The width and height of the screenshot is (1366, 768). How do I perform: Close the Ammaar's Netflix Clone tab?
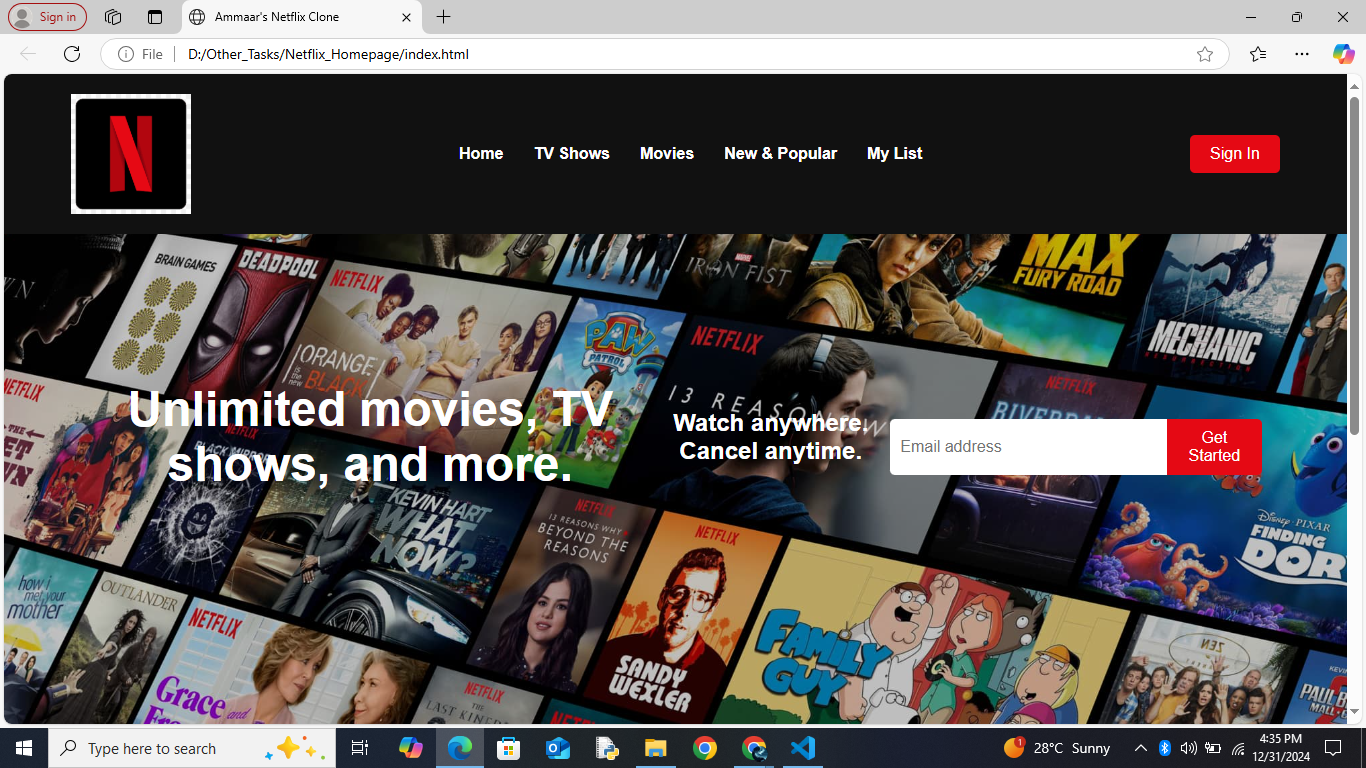[406, 17]
